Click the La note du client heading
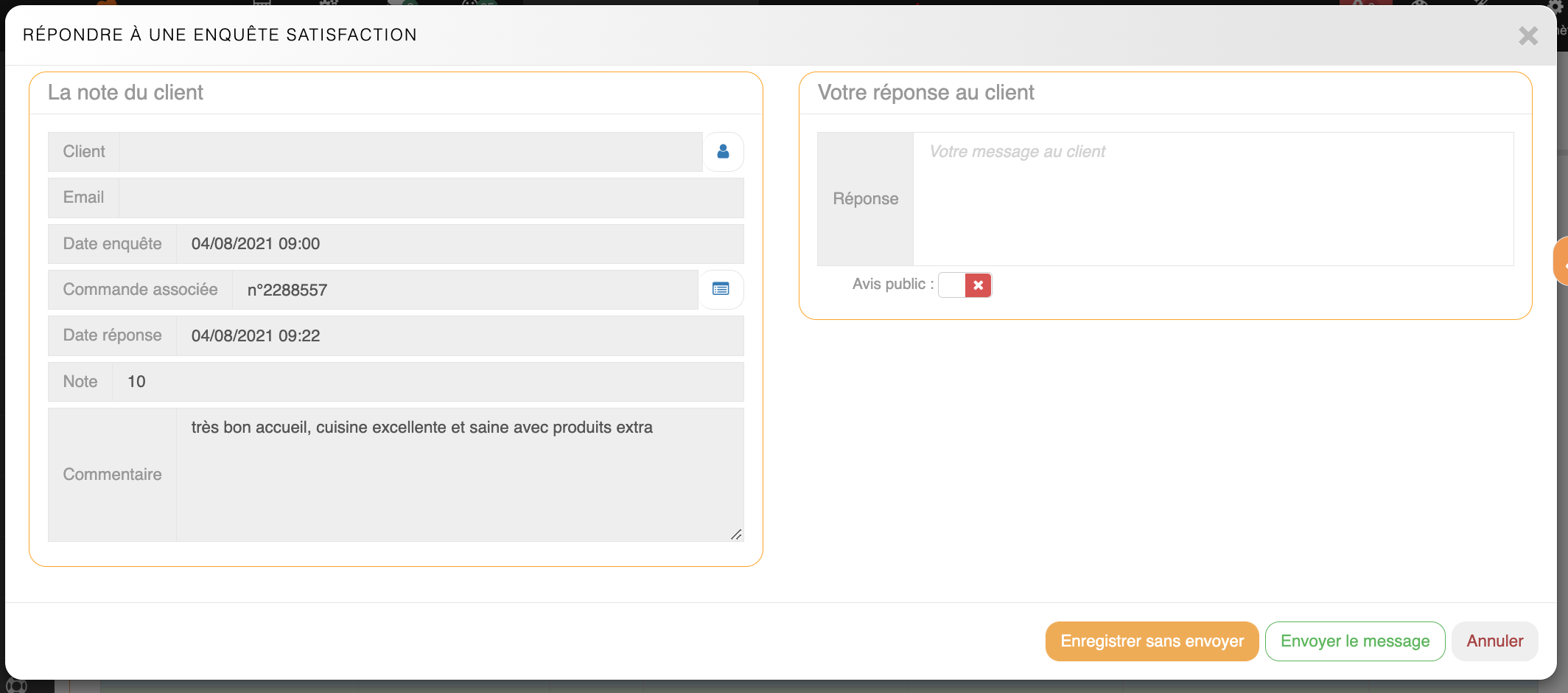The height and width of the screenshot is (693, 1568). 125,93
